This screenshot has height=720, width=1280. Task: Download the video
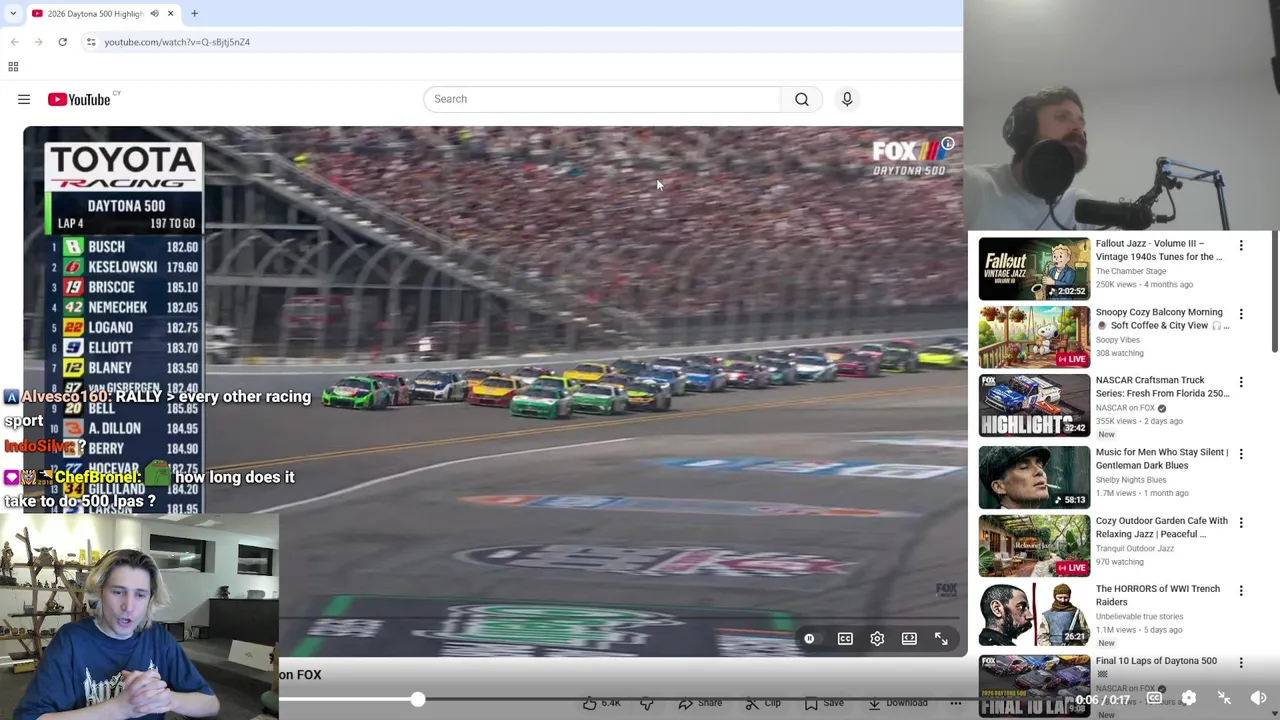898,703
